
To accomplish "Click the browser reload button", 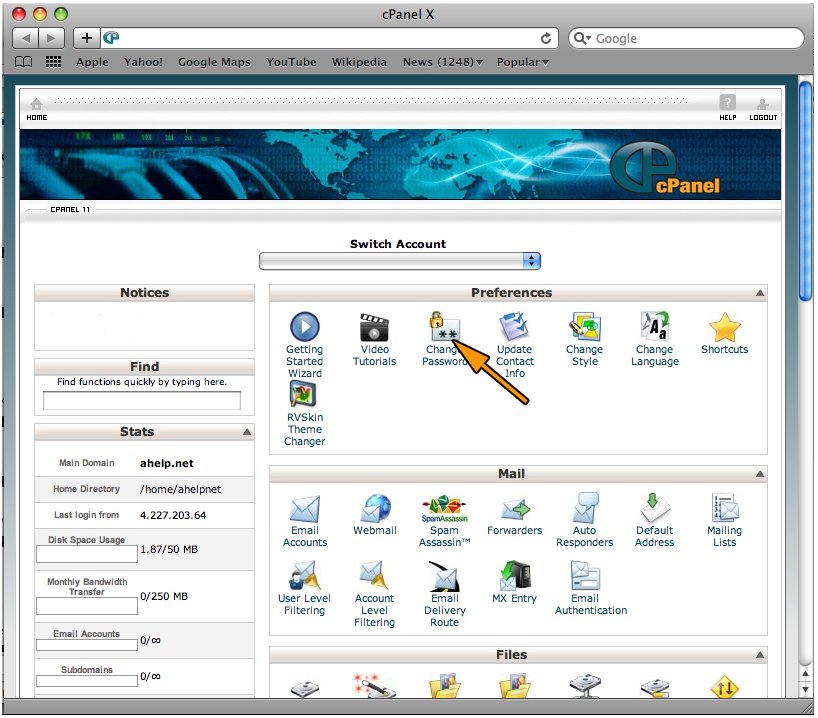I will click(546, 38).
